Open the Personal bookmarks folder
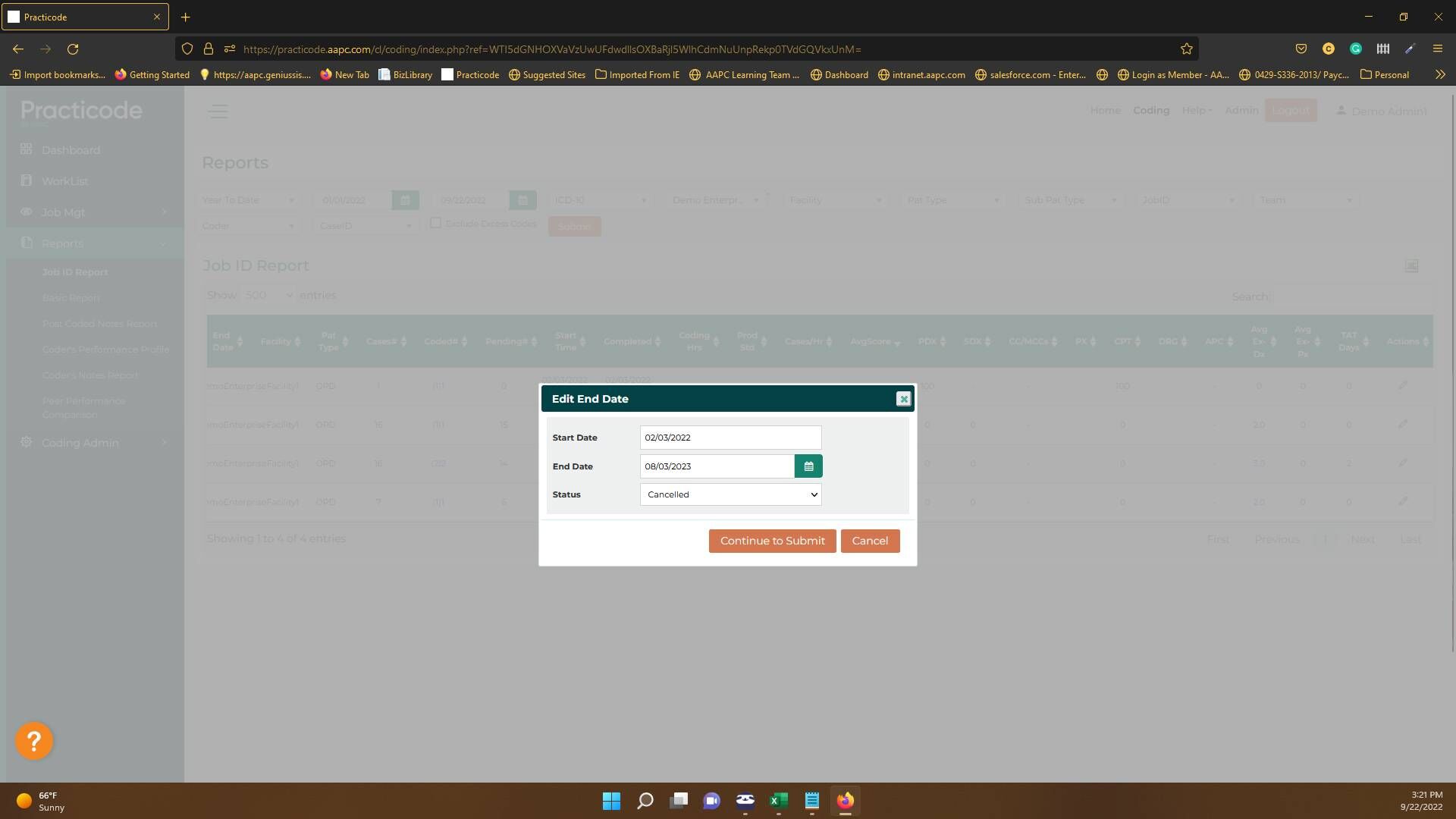This screenshot has height=819, width=1456. click(x=1384, y=74)
